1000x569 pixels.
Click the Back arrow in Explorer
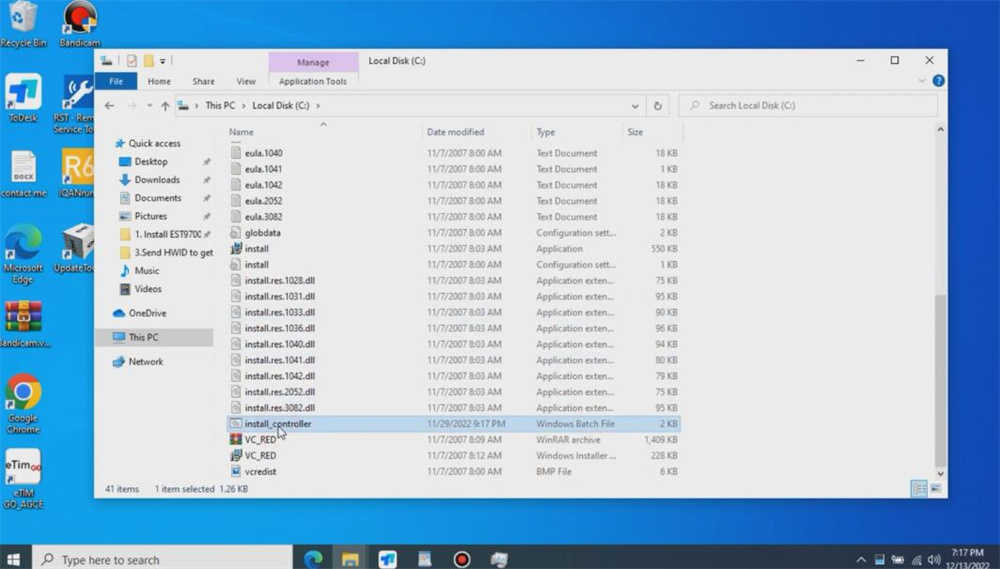click(110, 106)
